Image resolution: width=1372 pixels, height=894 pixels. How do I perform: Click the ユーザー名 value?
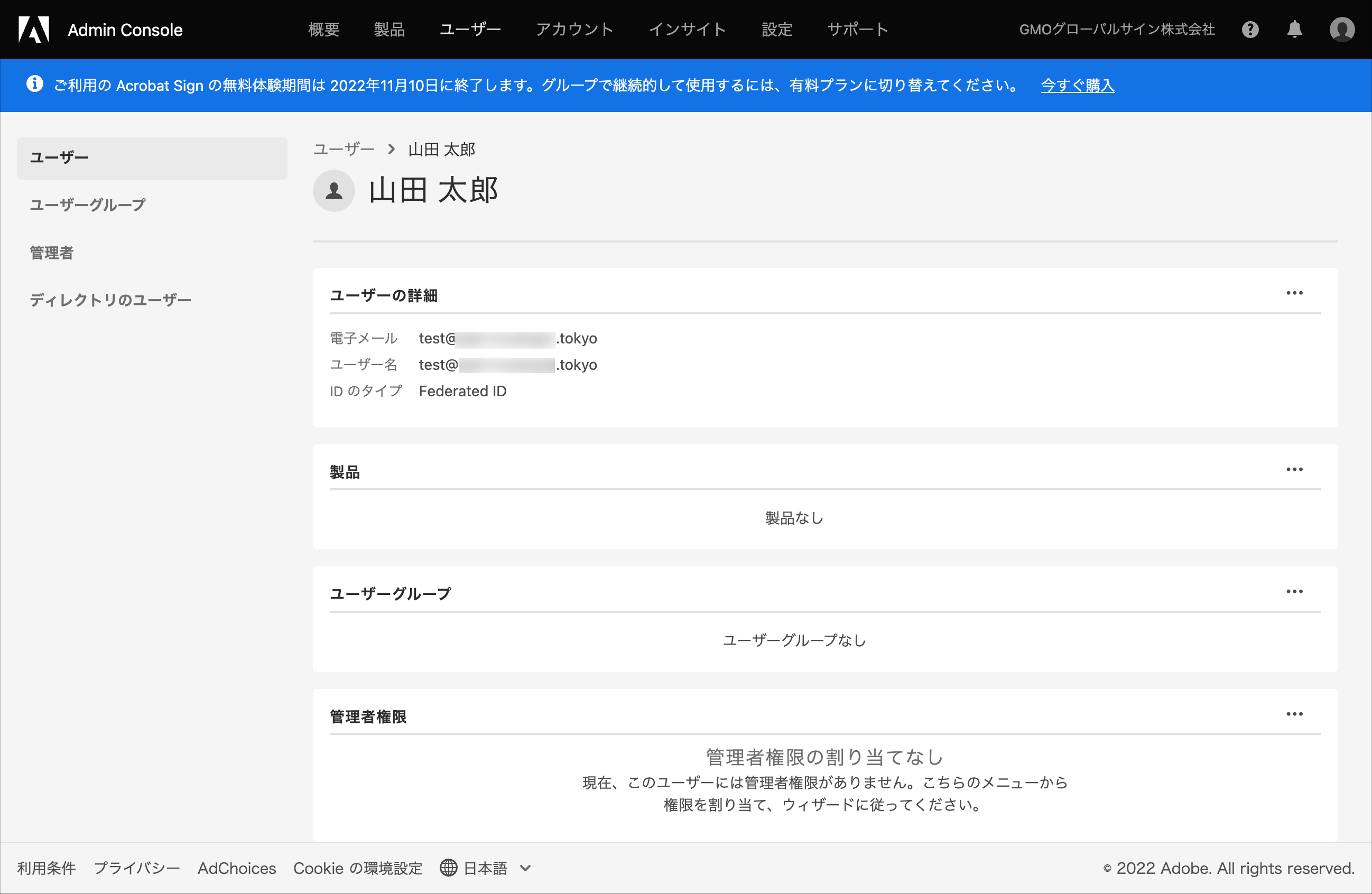[x=508, y=365]
